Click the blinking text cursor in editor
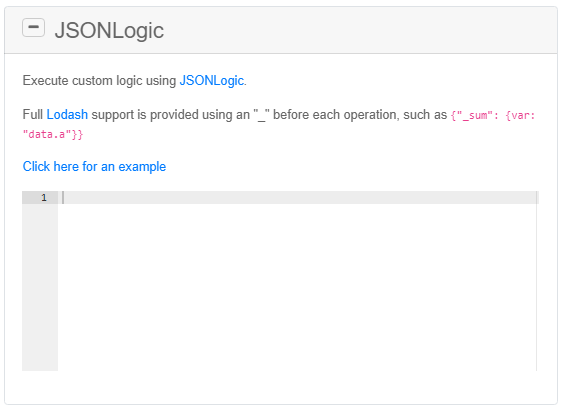Screen dimensions: 568x413 (x=63, y=197)
